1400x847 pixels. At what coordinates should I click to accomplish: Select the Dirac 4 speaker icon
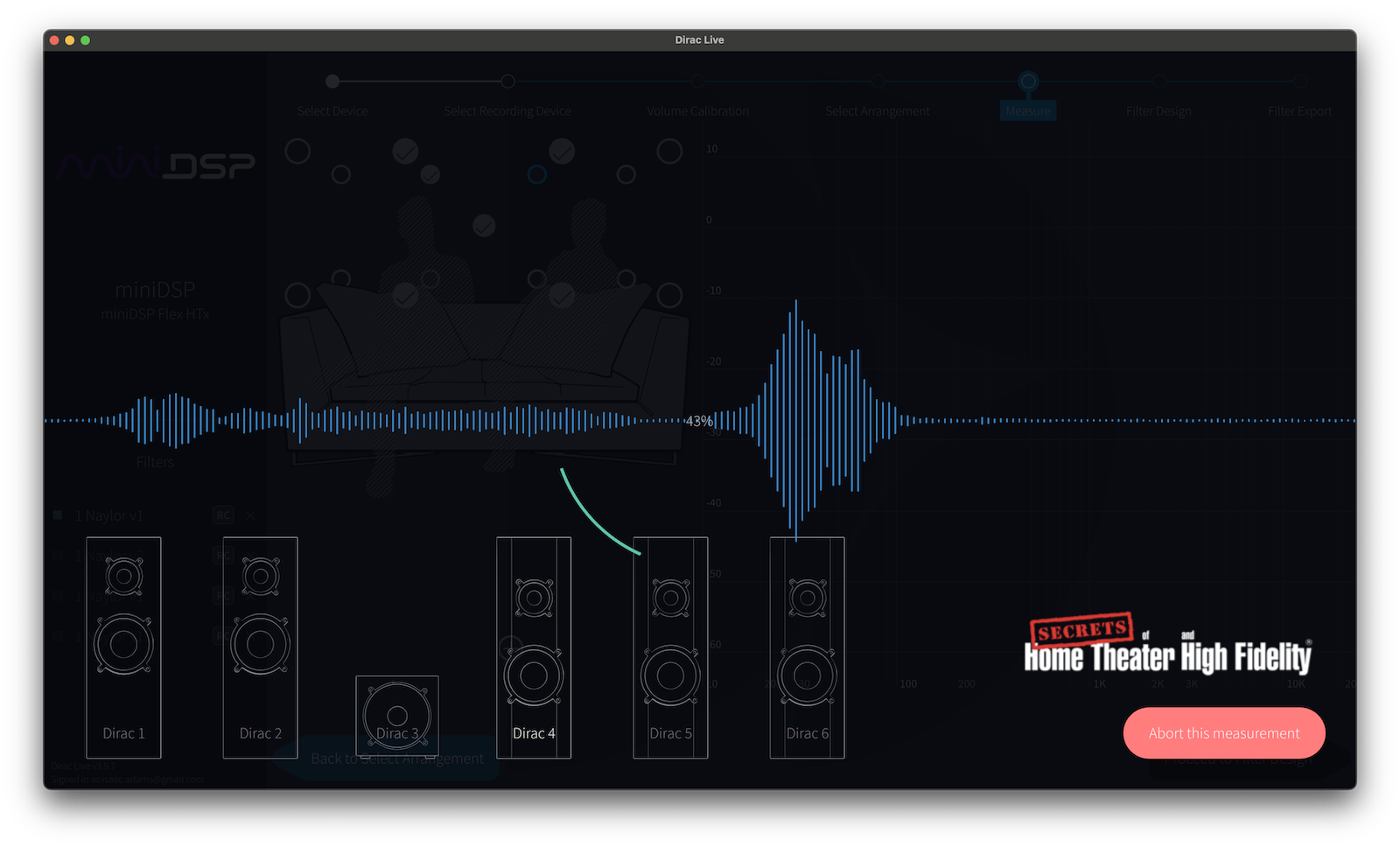534,647
